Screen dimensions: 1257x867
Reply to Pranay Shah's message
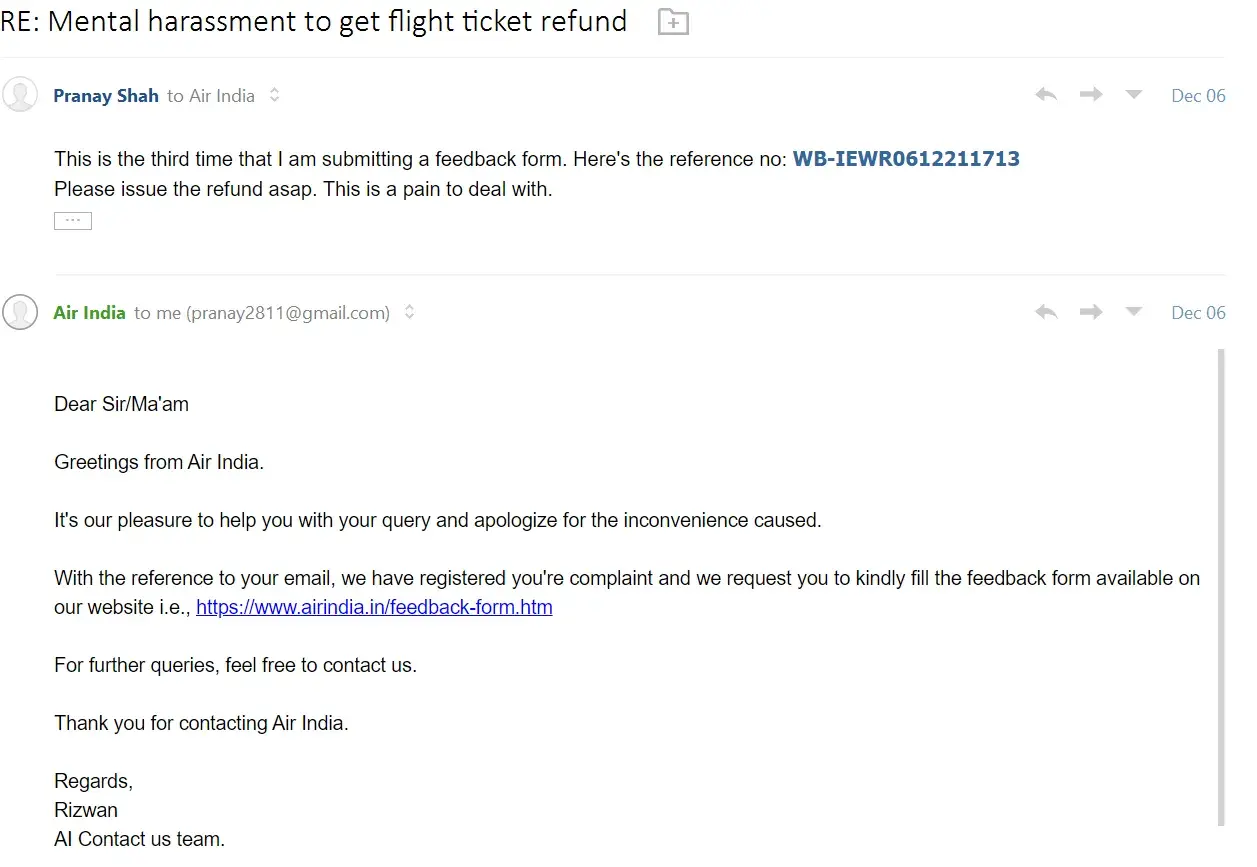1046,95
